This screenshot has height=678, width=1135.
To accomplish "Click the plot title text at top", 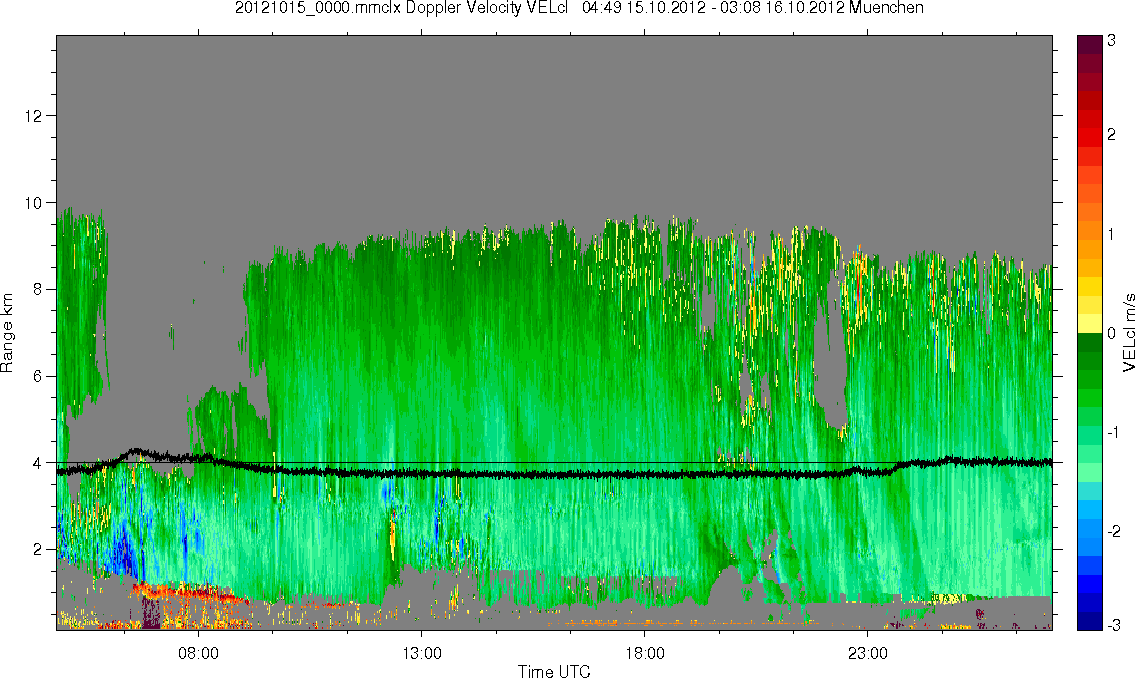I will pyautogui.click(x=579, y=8).
